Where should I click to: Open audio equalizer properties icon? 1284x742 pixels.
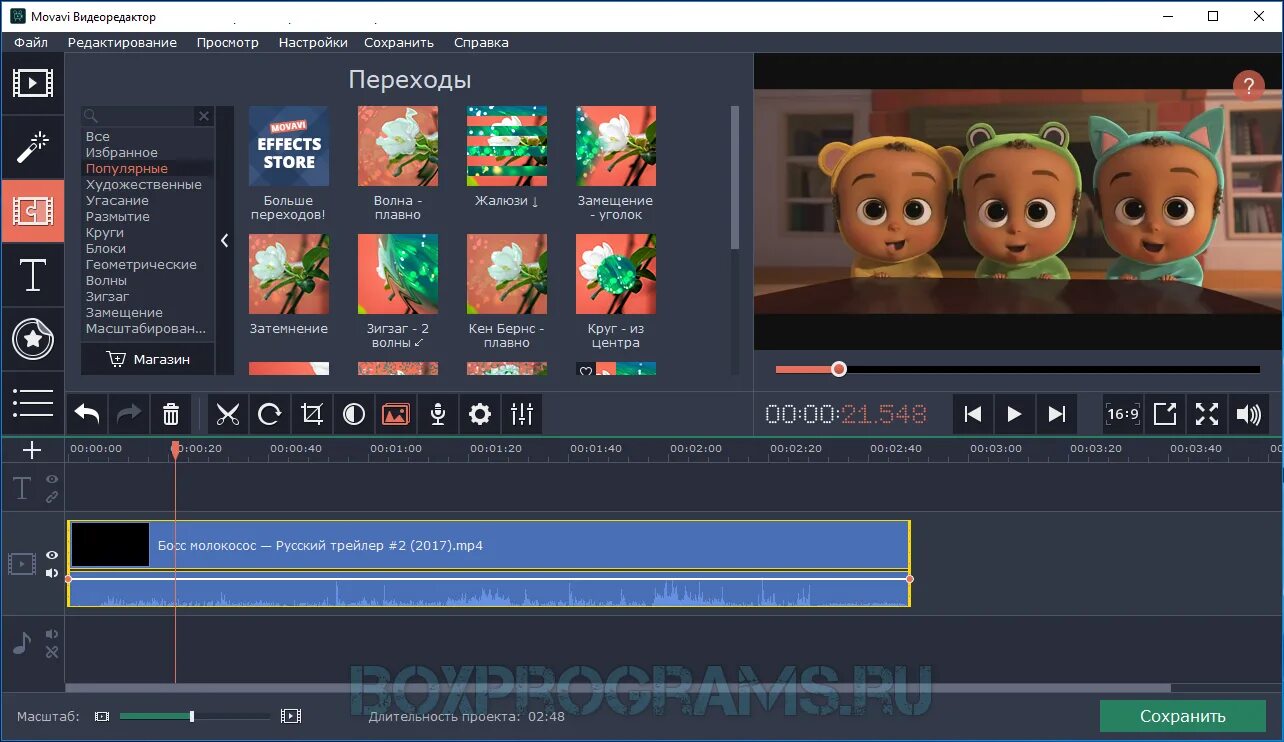522,414
